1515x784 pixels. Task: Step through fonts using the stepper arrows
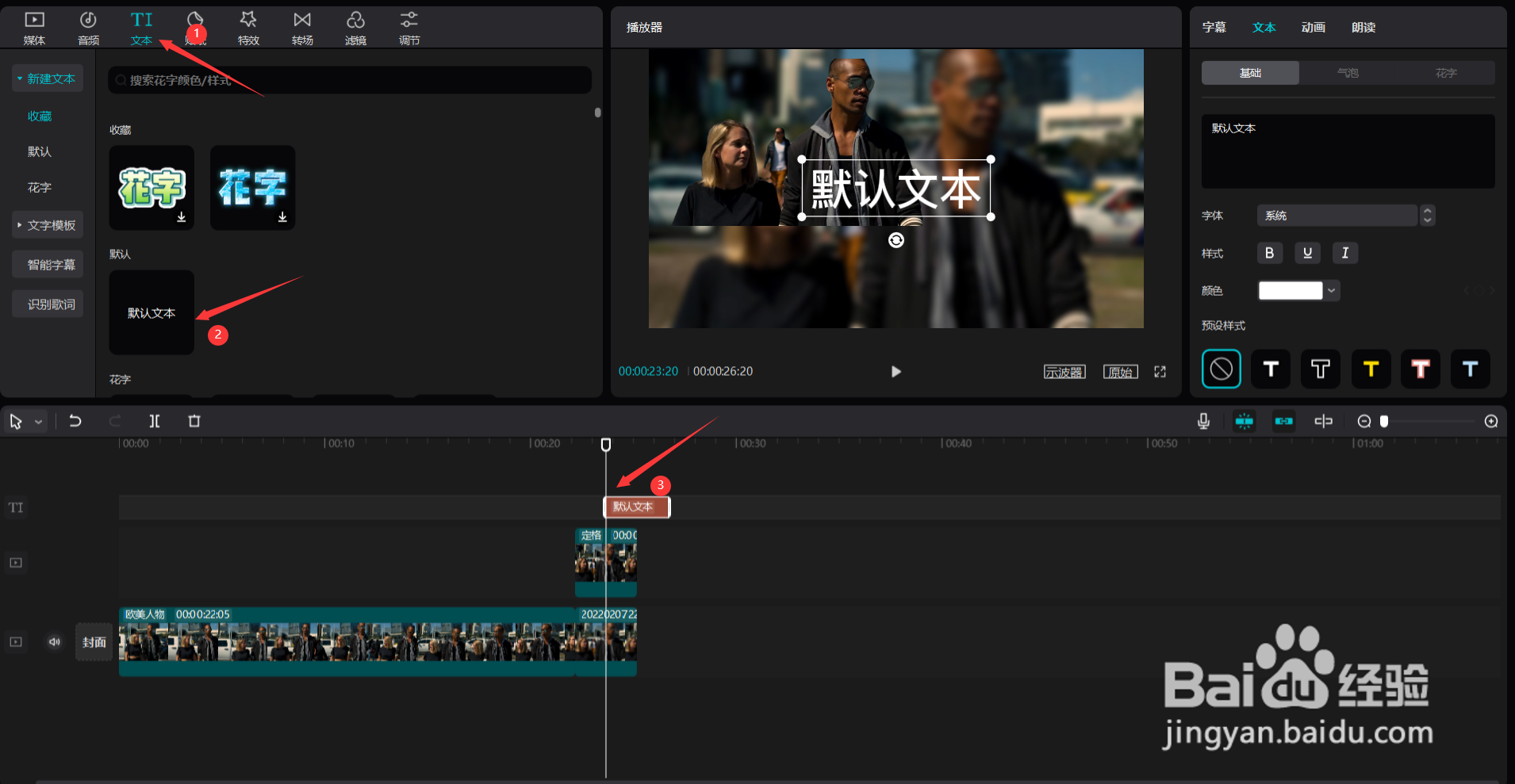(x=1428, y=216)
